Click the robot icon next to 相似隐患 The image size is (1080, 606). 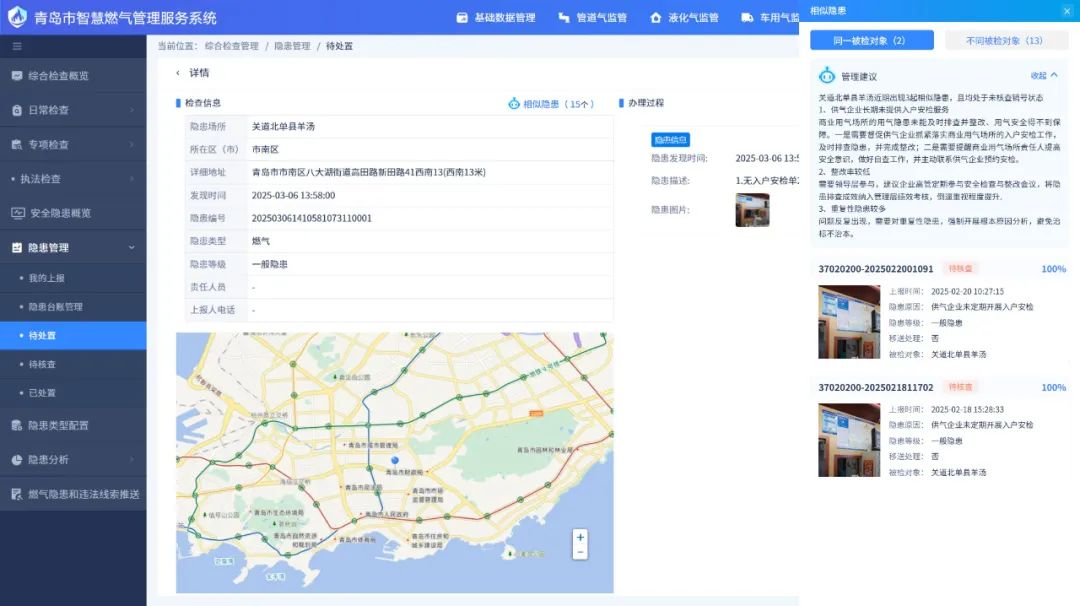click(514, 103)
